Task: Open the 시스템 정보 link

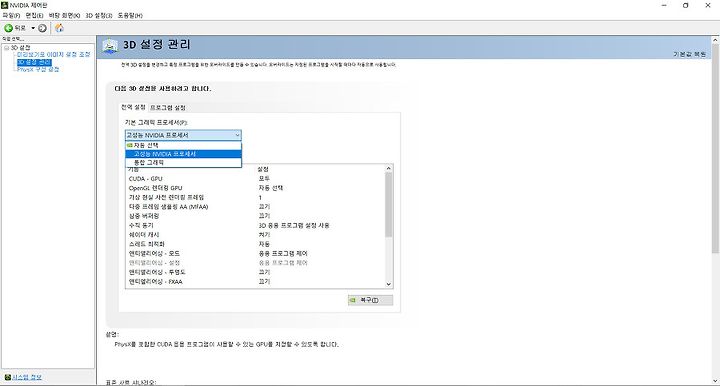Action: pyautogui.click(x=27, y=377)
